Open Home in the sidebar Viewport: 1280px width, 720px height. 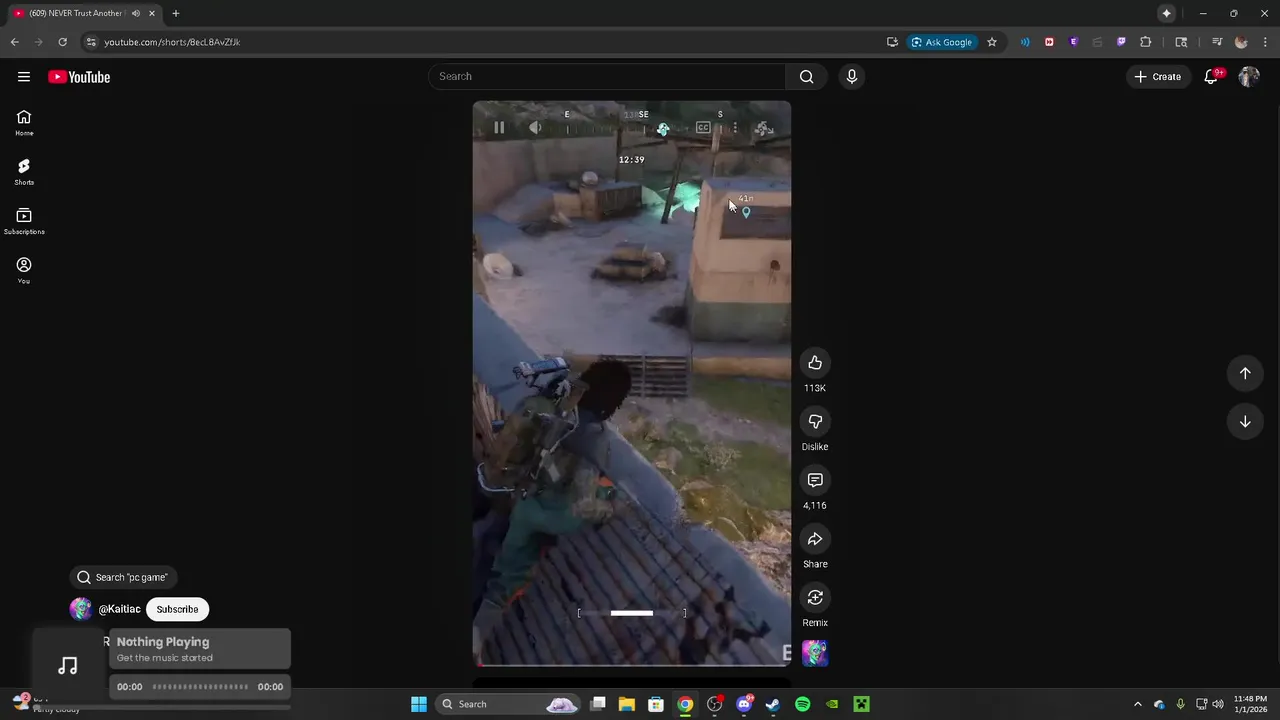click(x=24, y=123)
